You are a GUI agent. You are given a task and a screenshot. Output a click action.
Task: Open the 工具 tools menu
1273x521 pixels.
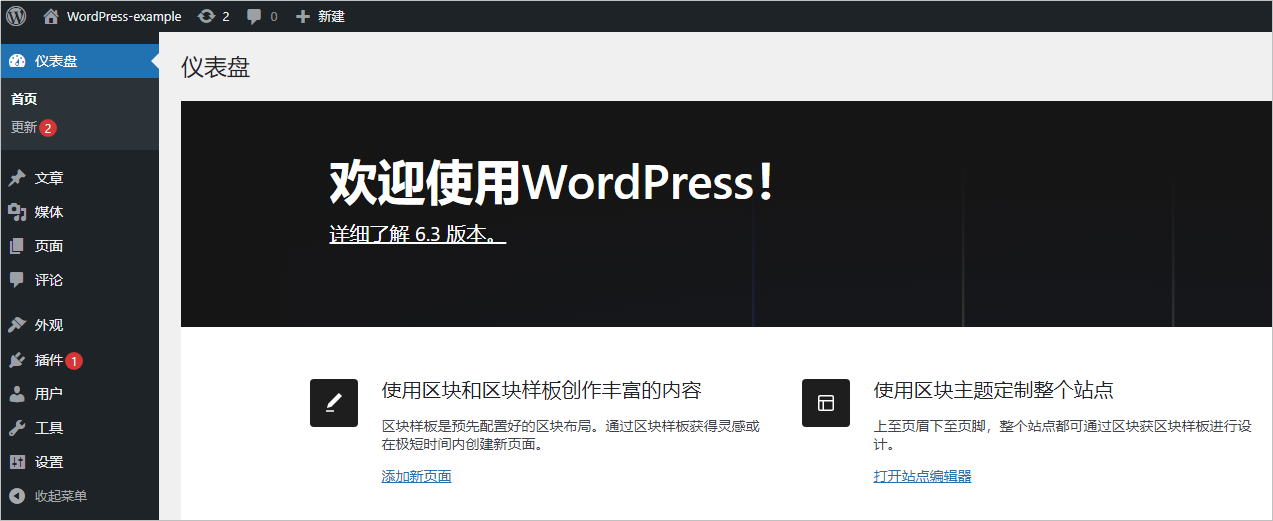pyautogui.click(x=49, y=428)
